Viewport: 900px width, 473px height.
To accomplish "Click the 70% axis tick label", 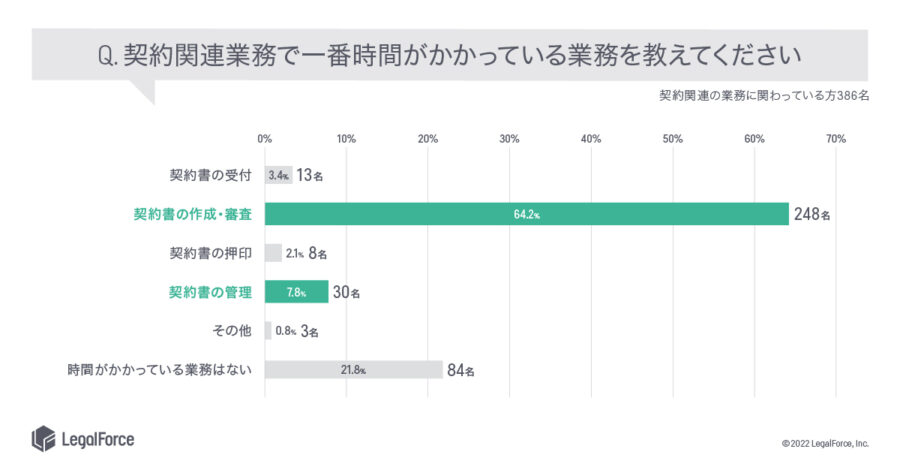I will click(x=836, y=139).
